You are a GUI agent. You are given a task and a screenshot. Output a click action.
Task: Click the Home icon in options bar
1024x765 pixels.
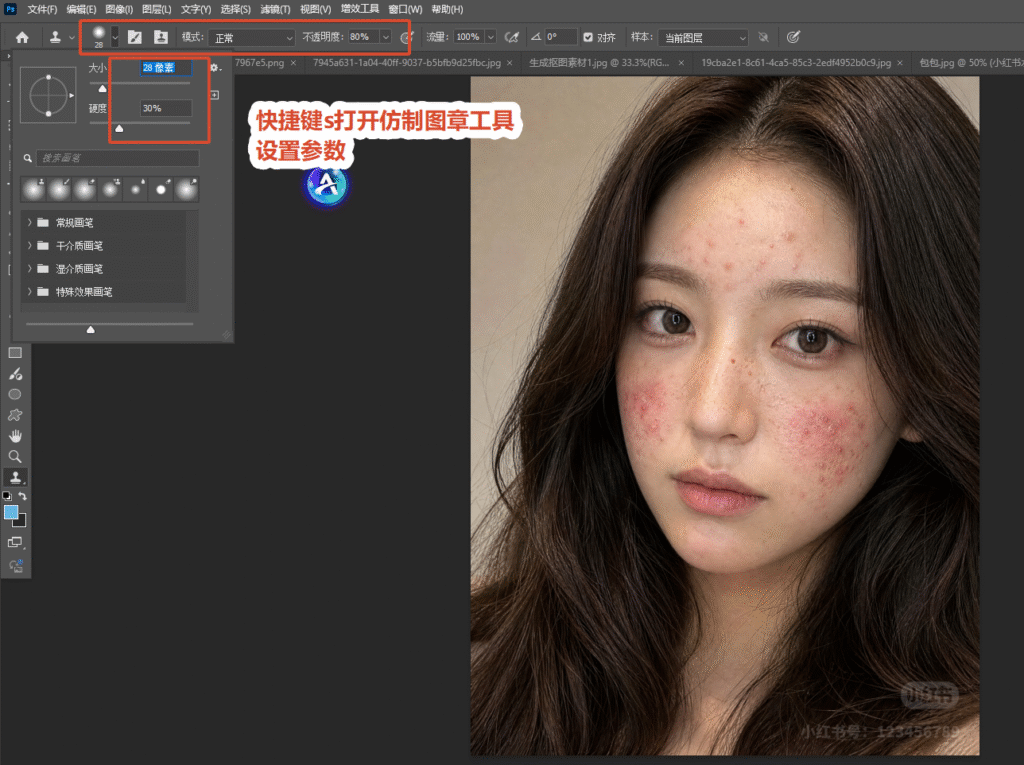point(22,37)
